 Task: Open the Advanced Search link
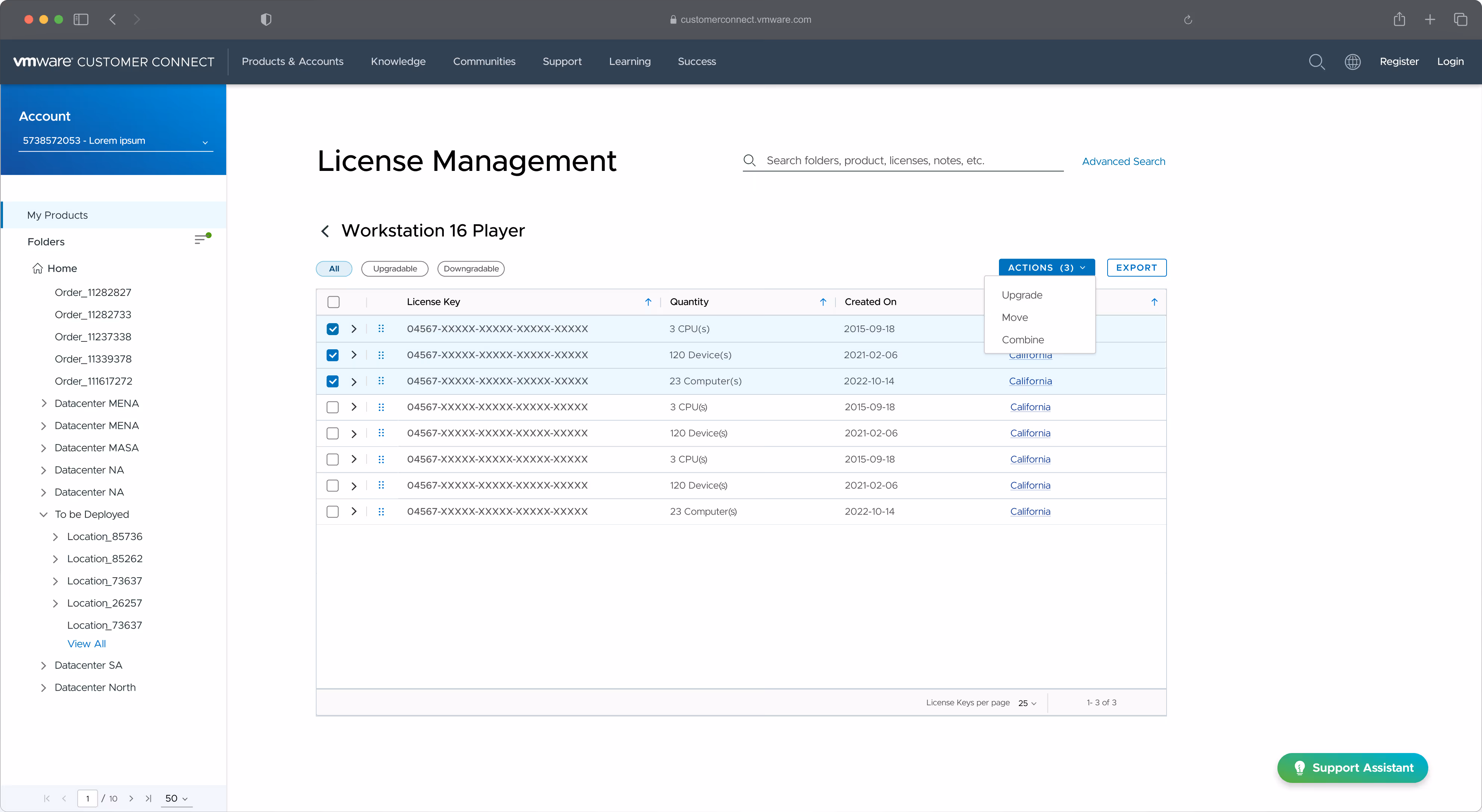1123,162
